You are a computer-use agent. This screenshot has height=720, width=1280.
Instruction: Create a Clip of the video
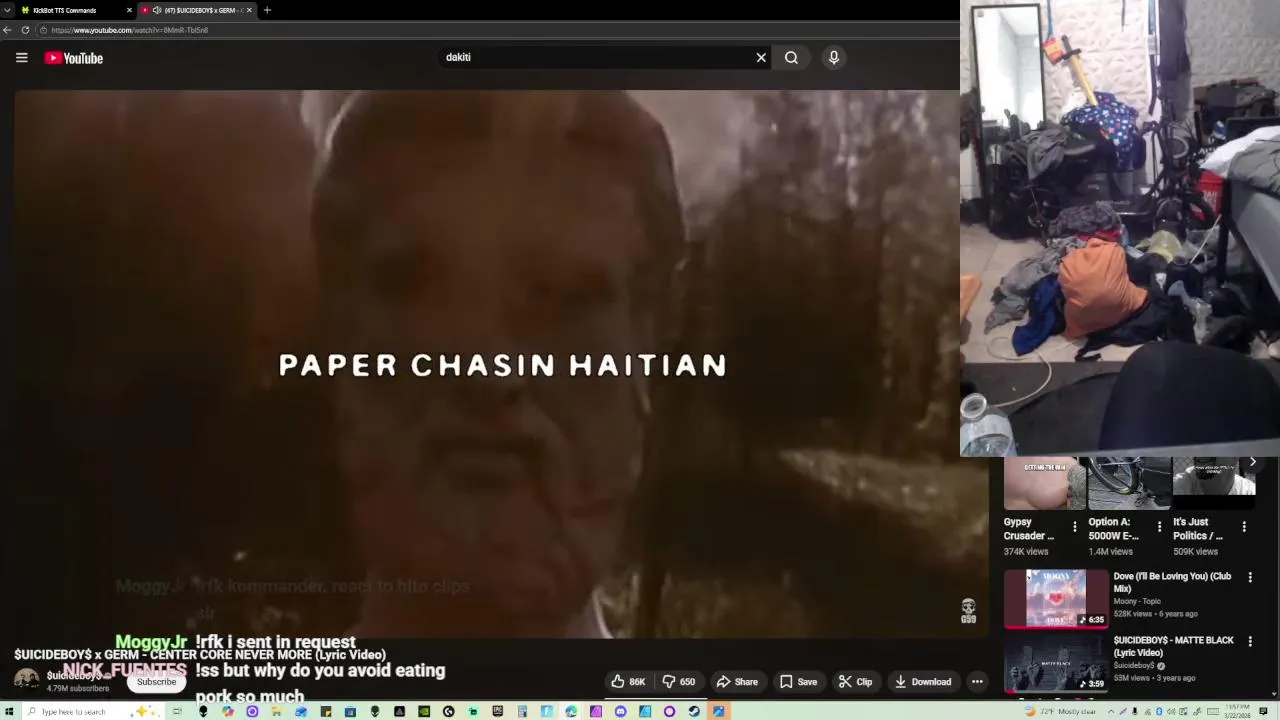click(x=855, y=682)
